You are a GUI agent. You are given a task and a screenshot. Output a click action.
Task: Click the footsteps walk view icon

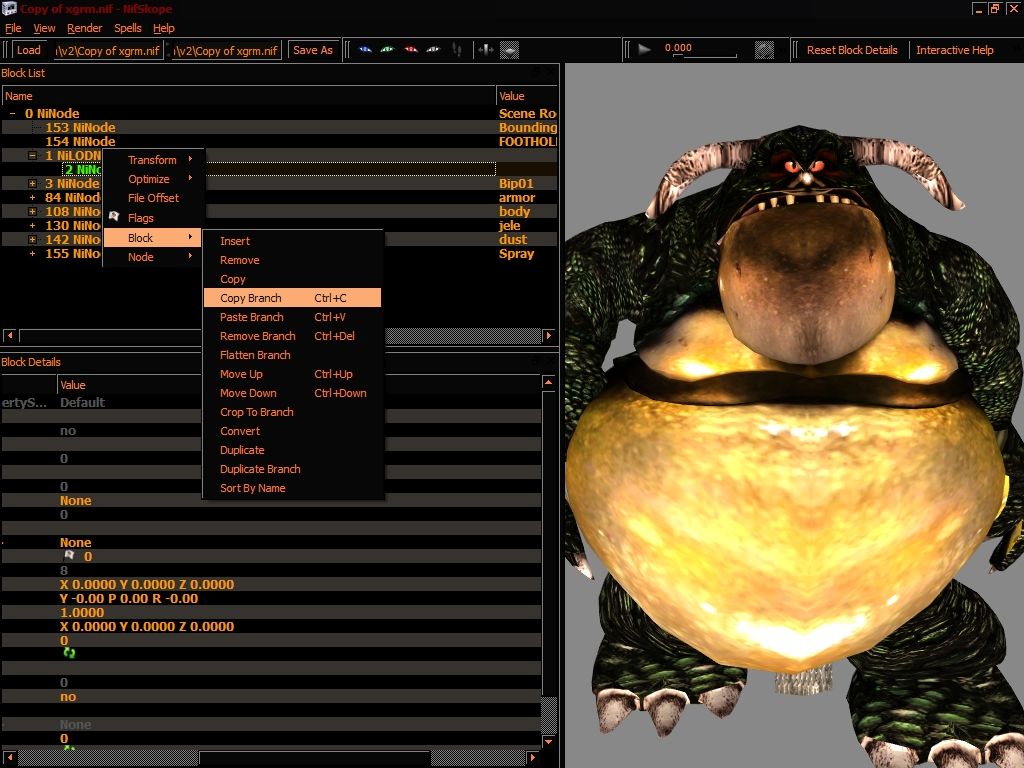(x=457, y=50)
